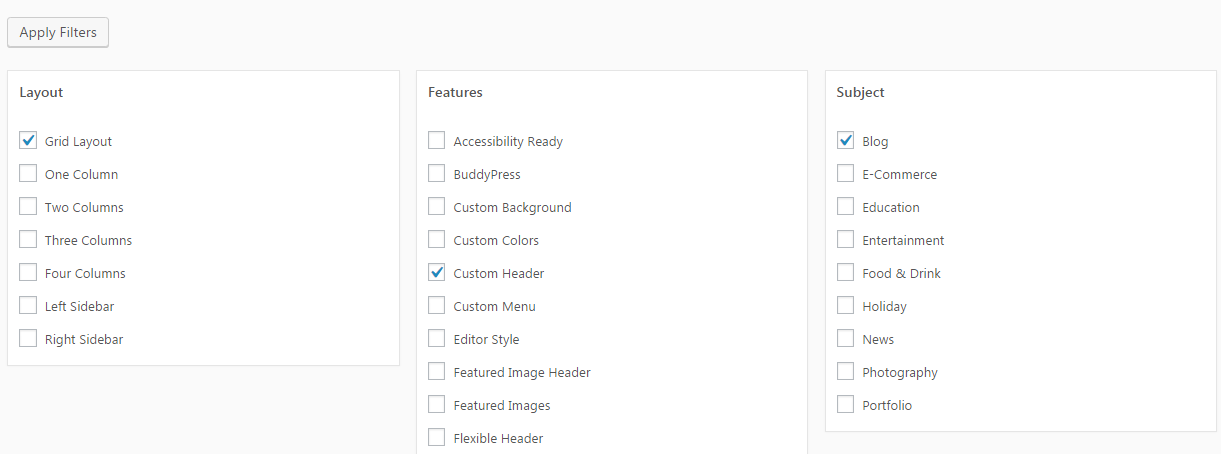This screenshot has height=454, width=1221.
Task: Check the E-Commerce subject filter
Action: click(846, 173)
